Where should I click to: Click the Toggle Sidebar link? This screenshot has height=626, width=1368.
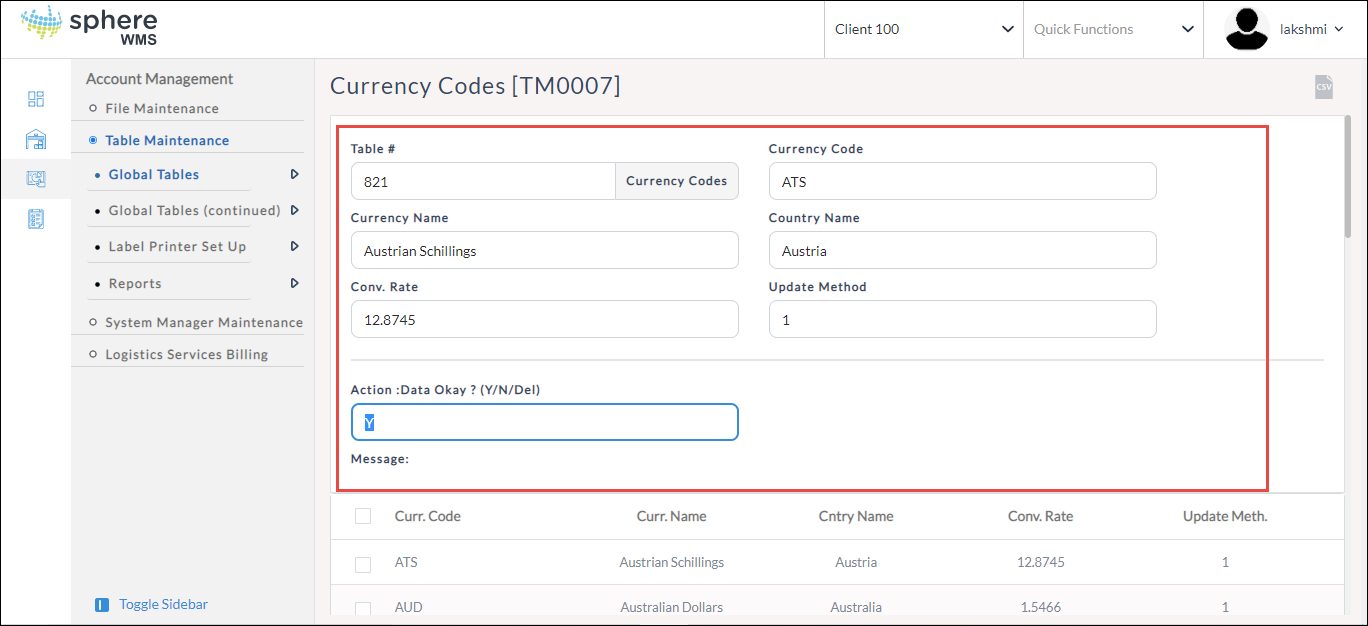click(163, 605)
